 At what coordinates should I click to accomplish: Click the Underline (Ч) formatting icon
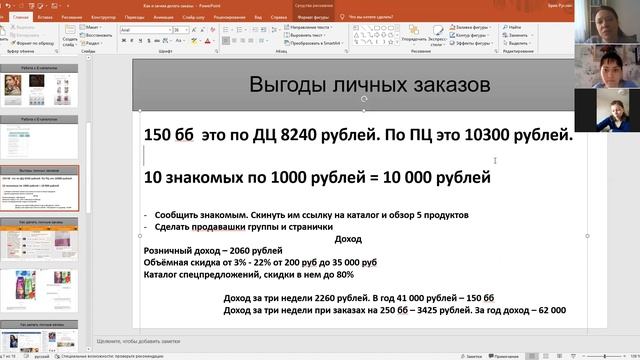point(140,40)
